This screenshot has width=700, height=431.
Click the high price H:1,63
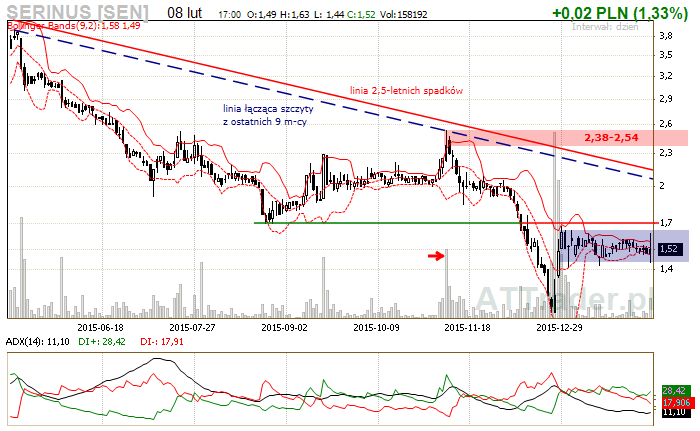pyautogui.click(x=295, y=15)
